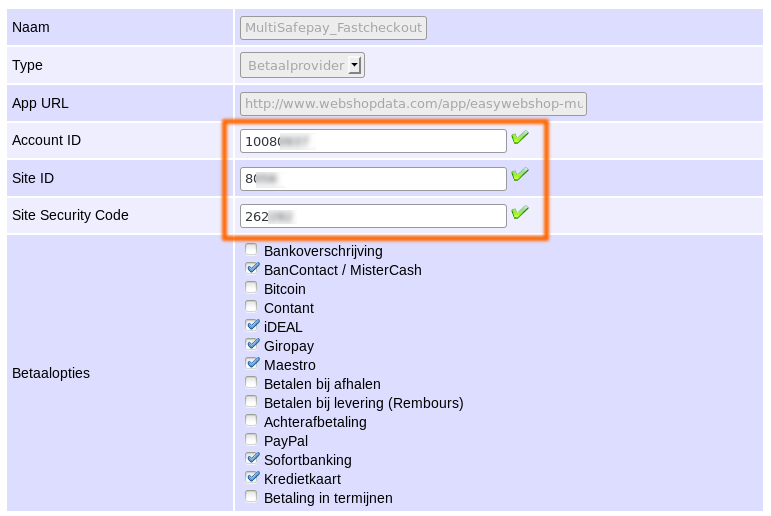Open the Type dropdown showing Betaalprovider

302,65
